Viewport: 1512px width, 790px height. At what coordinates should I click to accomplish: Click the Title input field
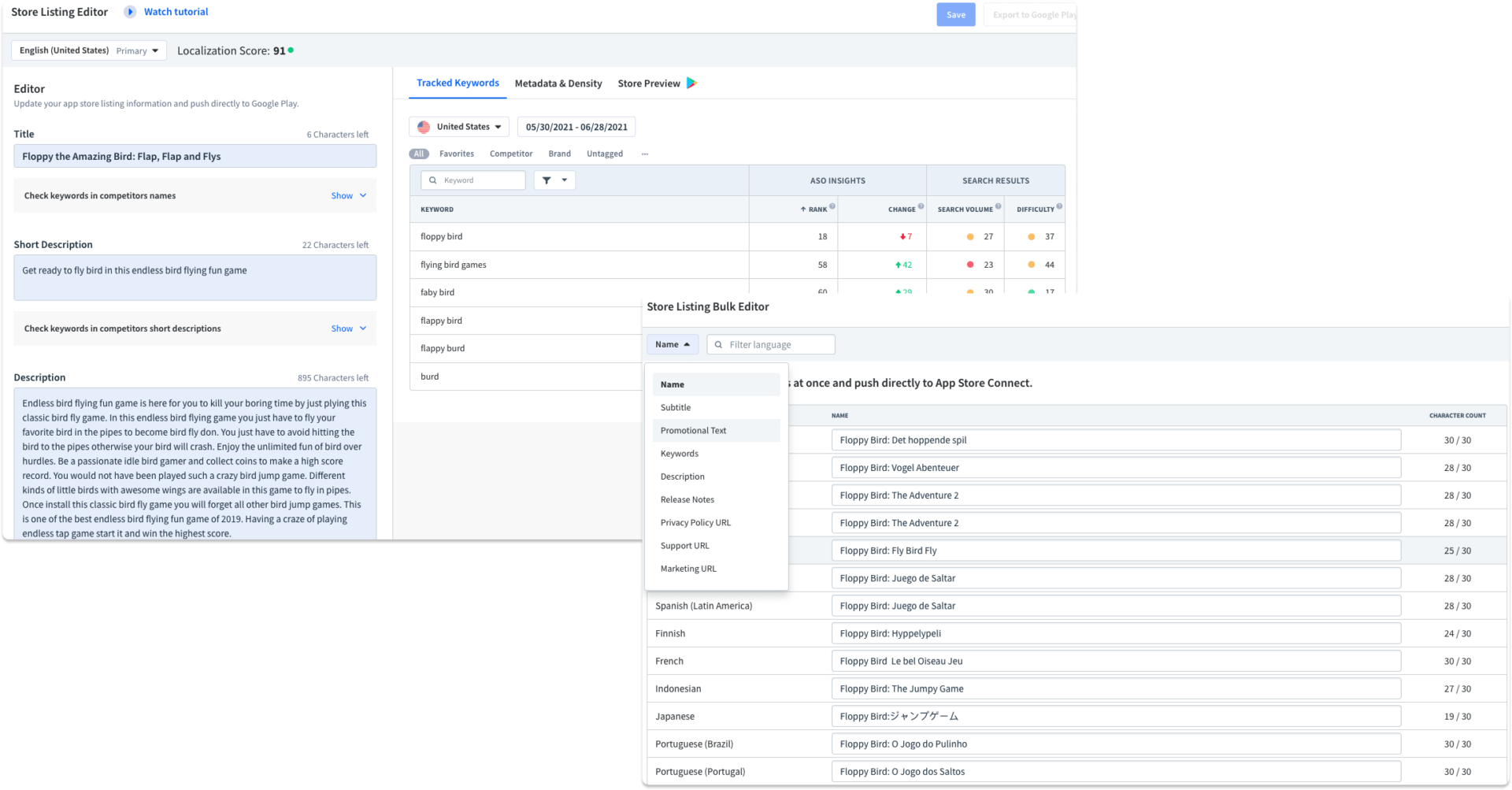[195, 156]
